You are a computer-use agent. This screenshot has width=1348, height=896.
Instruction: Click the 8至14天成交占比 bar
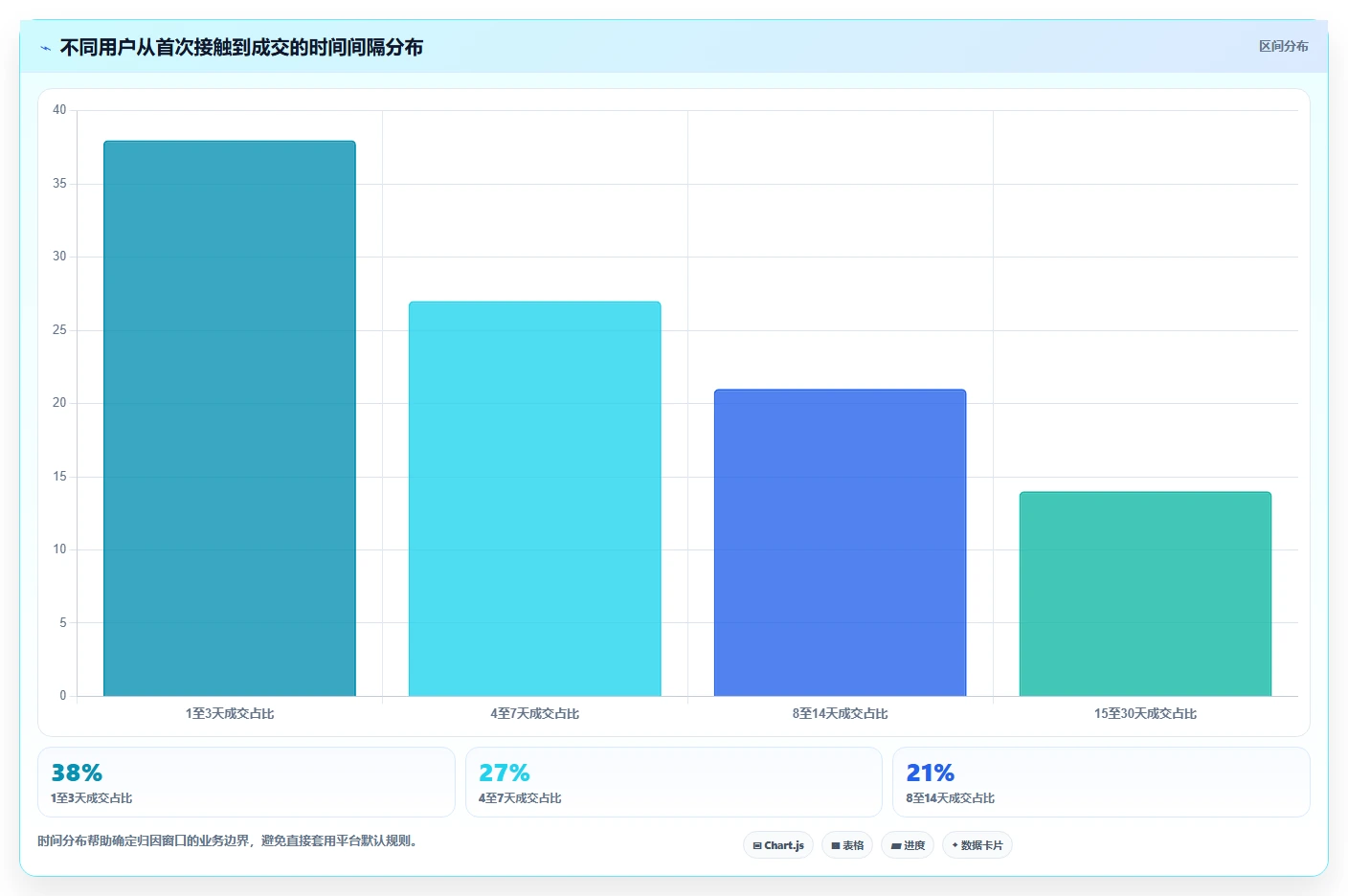841,543
